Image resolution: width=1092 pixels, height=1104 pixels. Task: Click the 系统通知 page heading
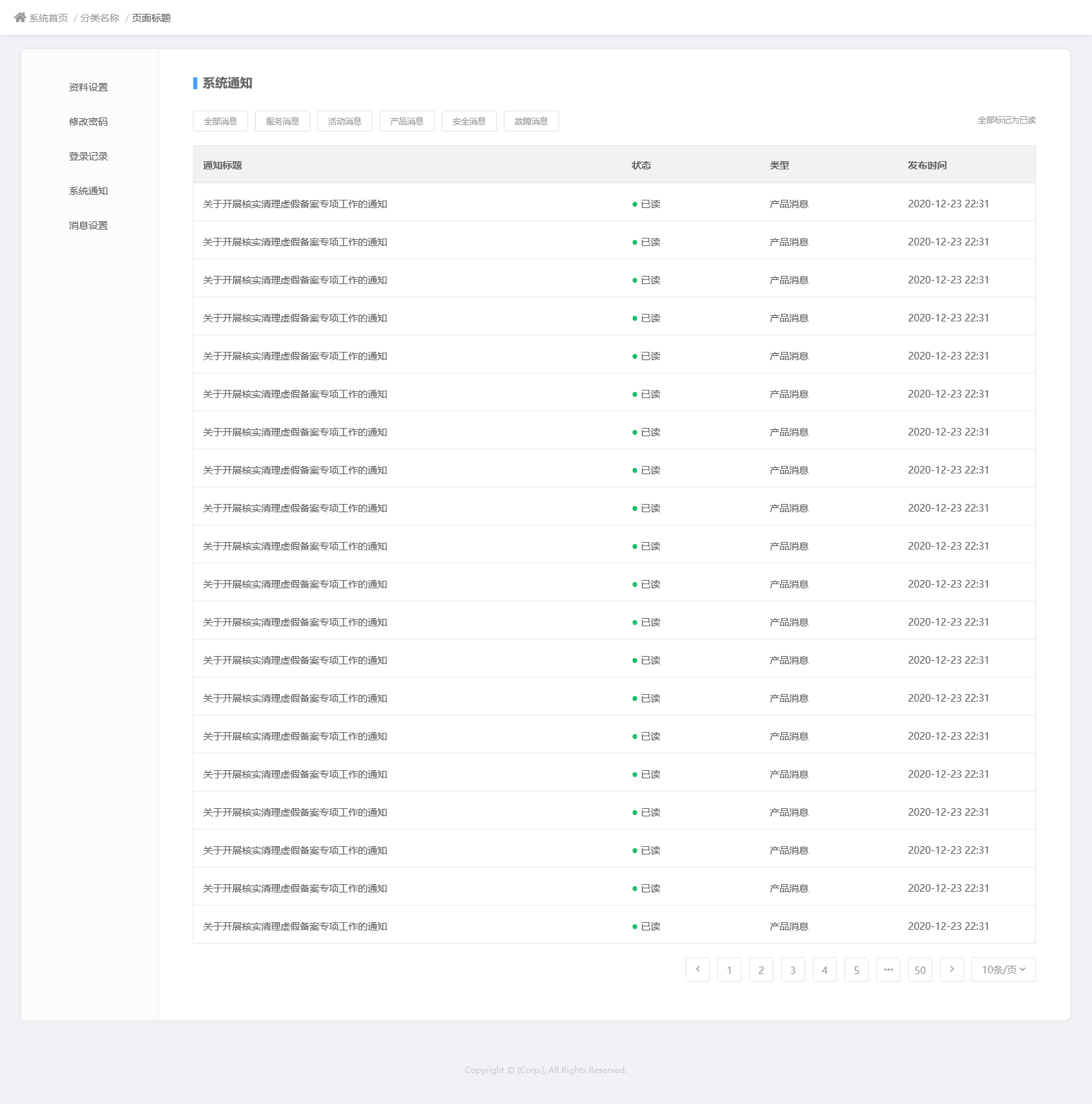pos(227,83)
